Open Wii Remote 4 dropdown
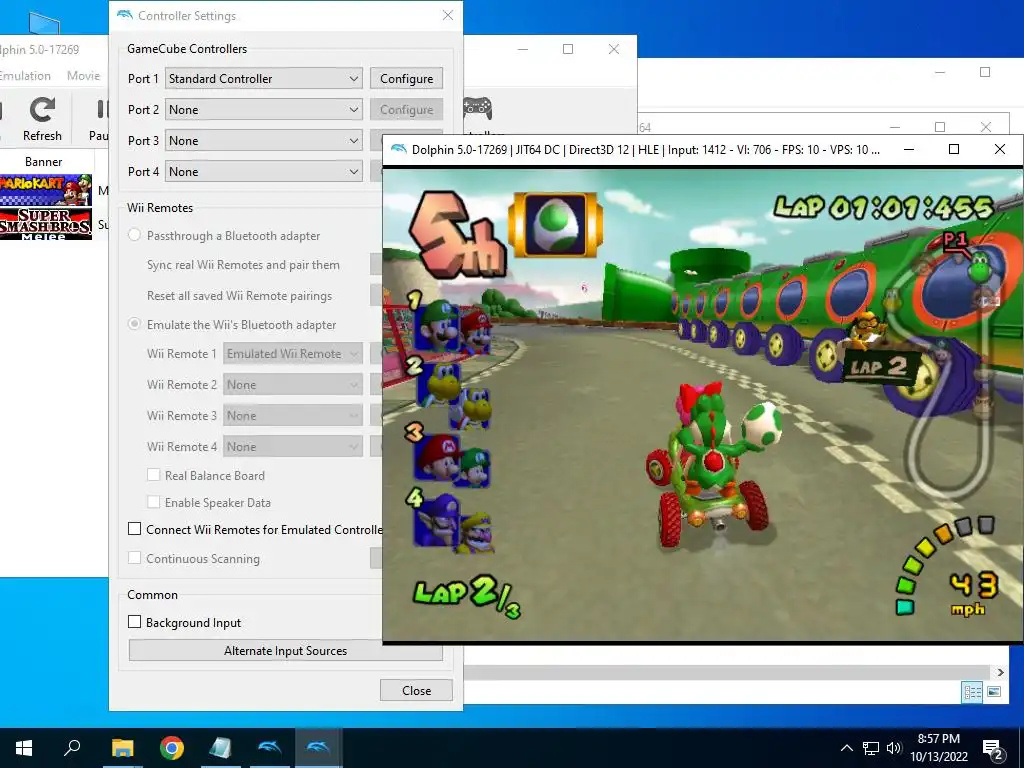Screen dimensions: 1024x768 [293, 447]
